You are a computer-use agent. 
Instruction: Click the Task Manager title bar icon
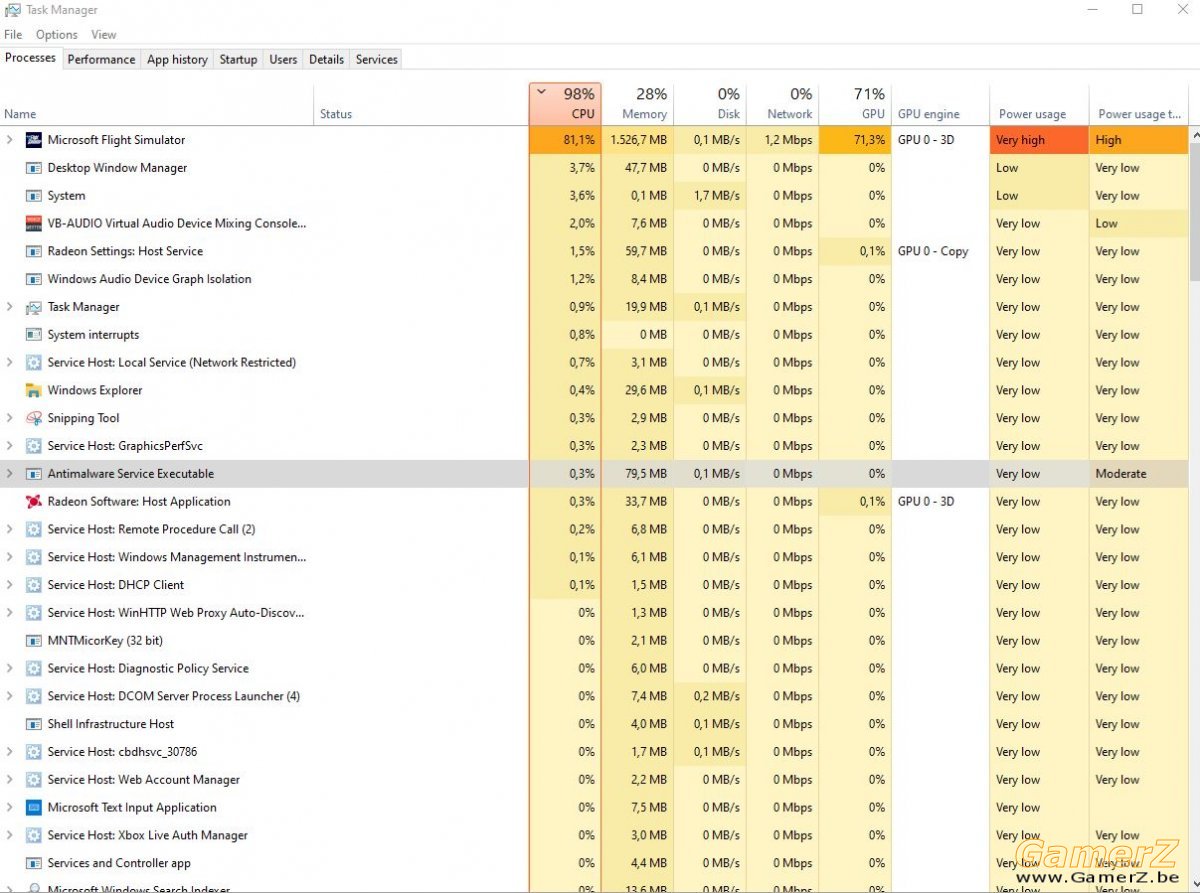click(13, 10)
